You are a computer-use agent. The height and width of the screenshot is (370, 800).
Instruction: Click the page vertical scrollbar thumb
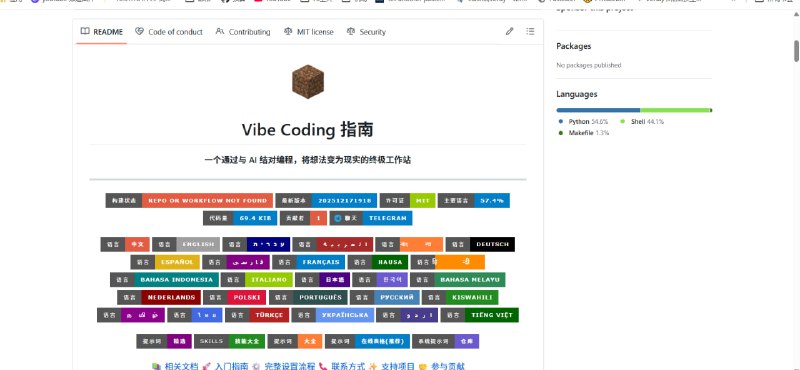[796, 51]
